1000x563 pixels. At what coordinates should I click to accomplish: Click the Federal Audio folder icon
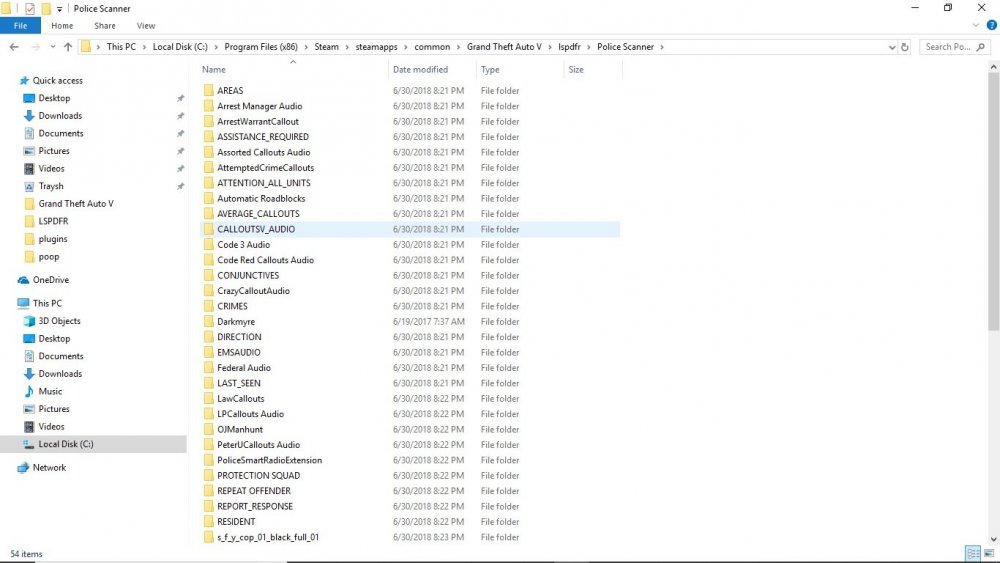pyautogui.click(x=209, y=368)
